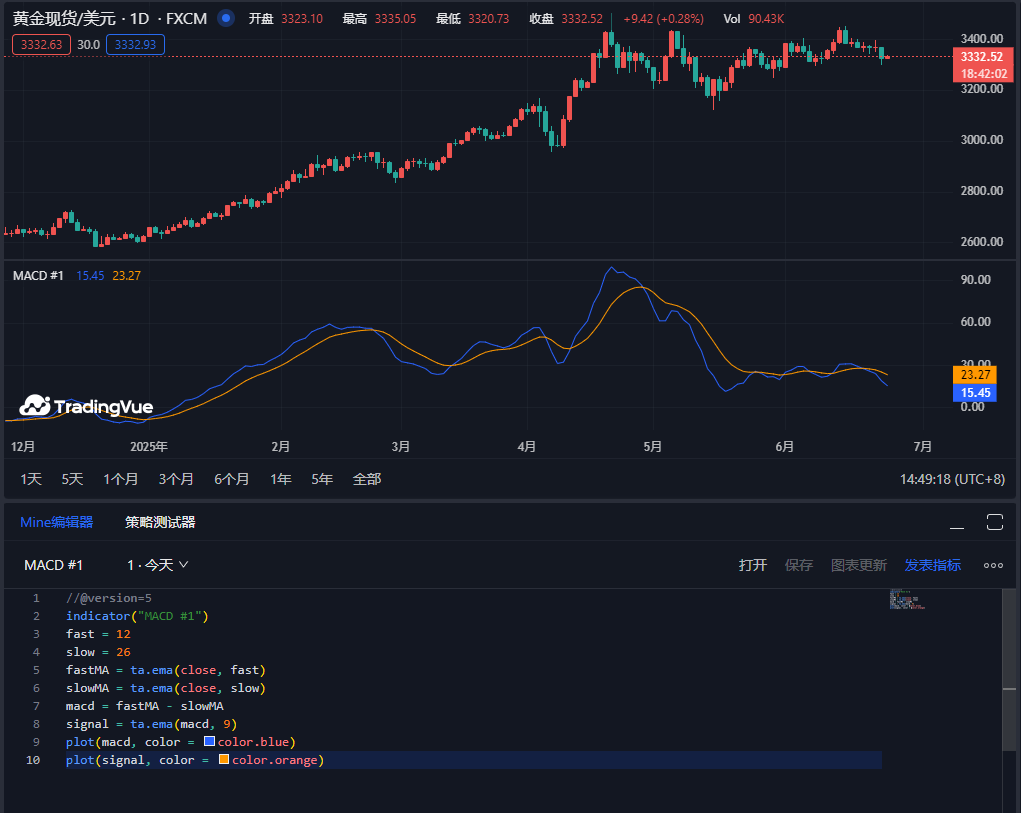Click the red sell price box 3332.63
The width and height of the screenshot is (1021, 813).
click(x=41, y=44)
